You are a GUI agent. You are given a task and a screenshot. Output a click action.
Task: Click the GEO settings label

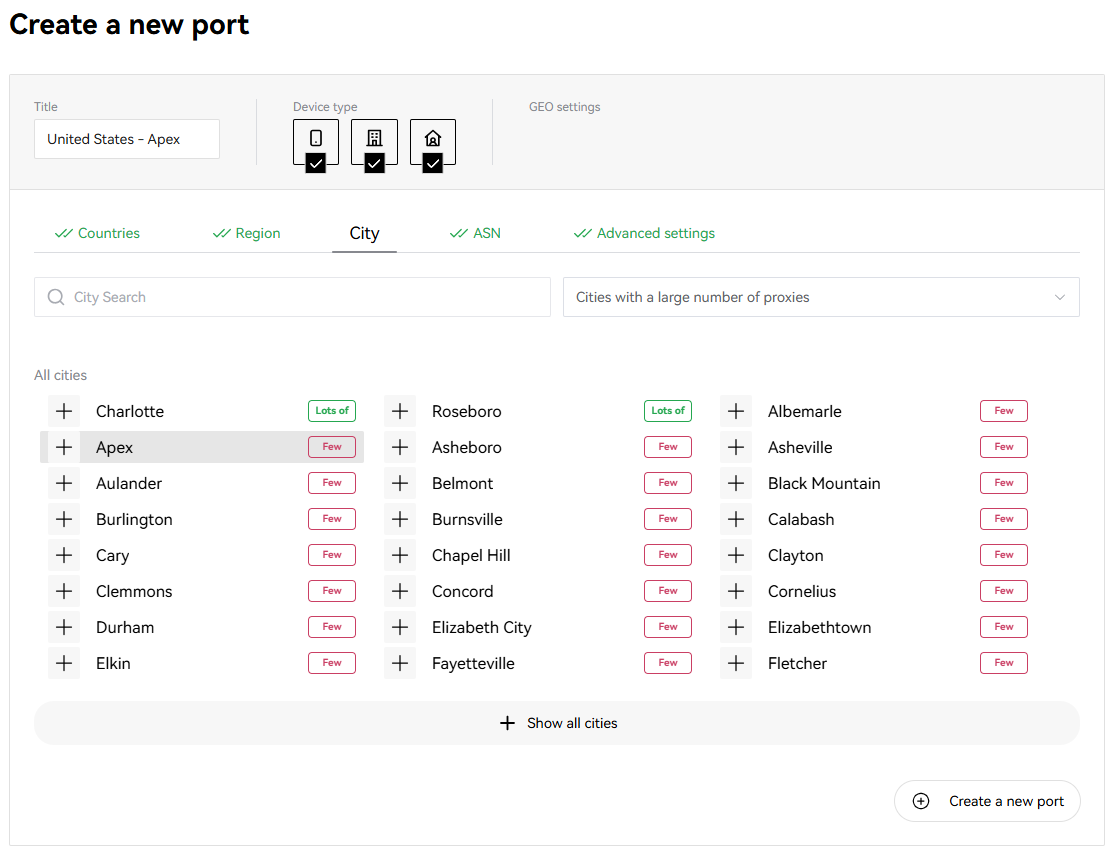point(564,107)
